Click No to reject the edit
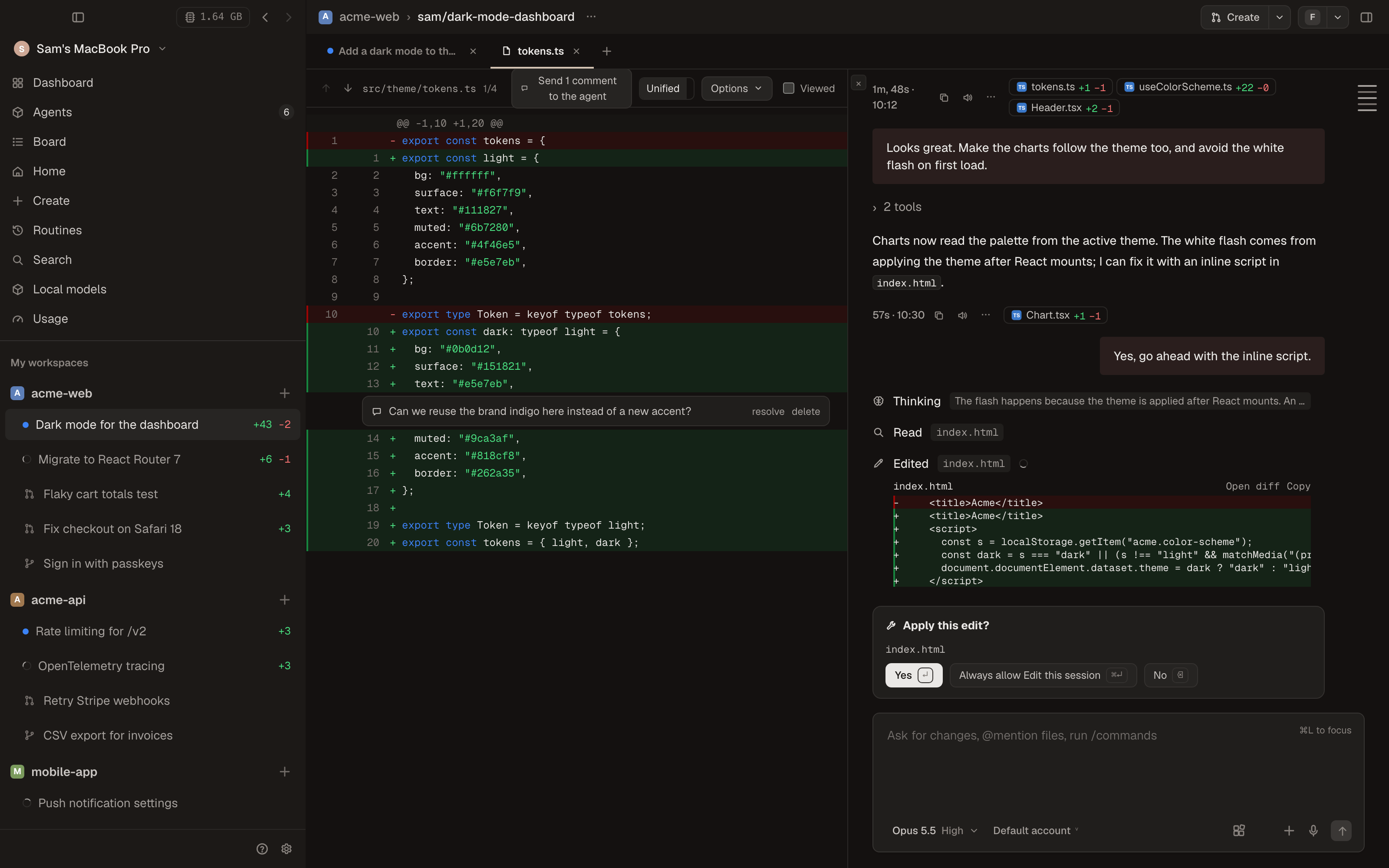1389x868 pixels. pyautogui.click(x=1170, y=675)
